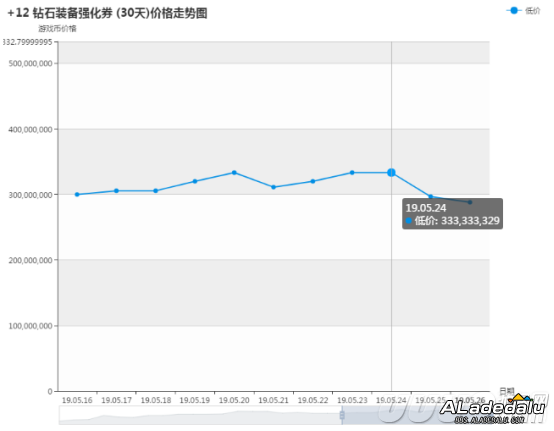Click the data zoom slider left handle

point(342,415)
